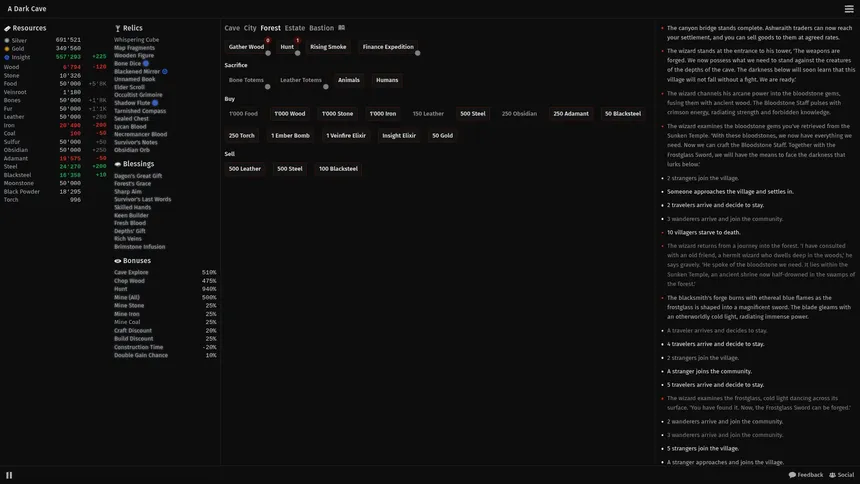Image resolution: width=860 pixels, height=484 pixels.
Task: Click the Resources section icon
Action: (x=7, y=28)
